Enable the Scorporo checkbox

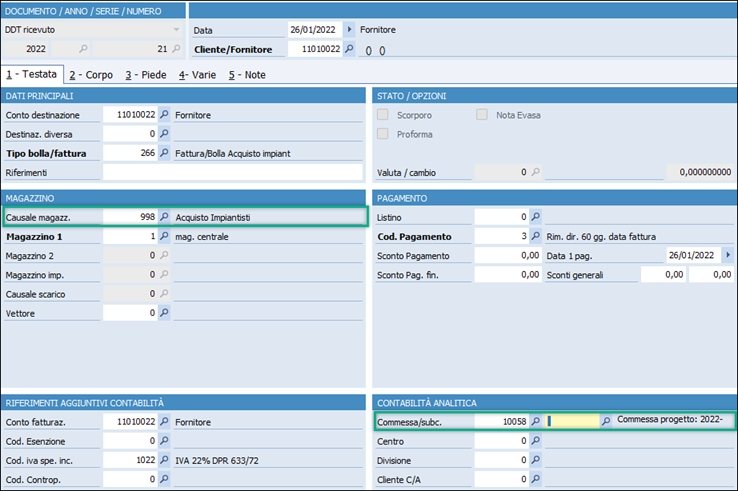click(383, 115)
